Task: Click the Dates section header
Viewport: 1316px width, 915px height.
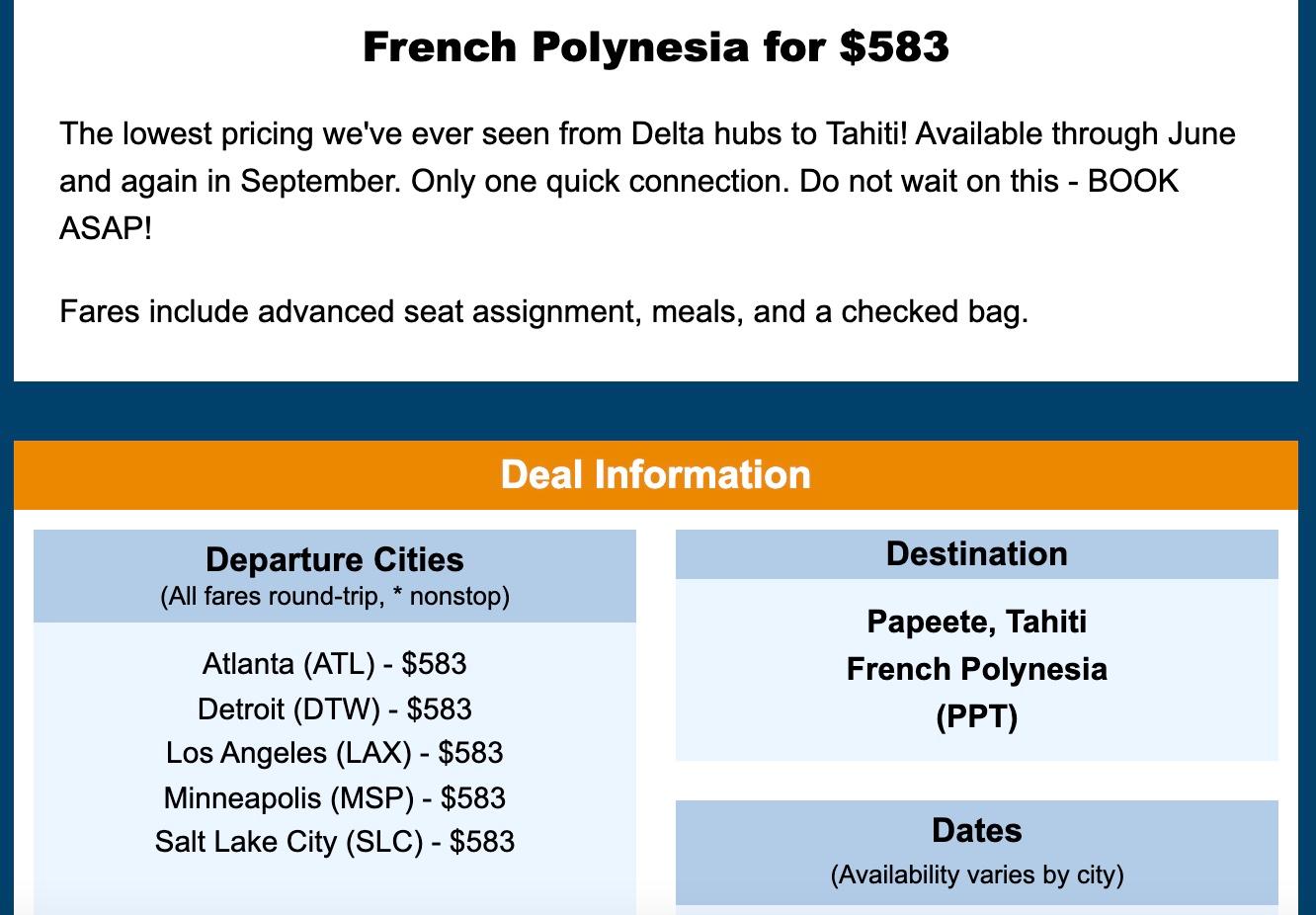Action: tap(977, 831)
